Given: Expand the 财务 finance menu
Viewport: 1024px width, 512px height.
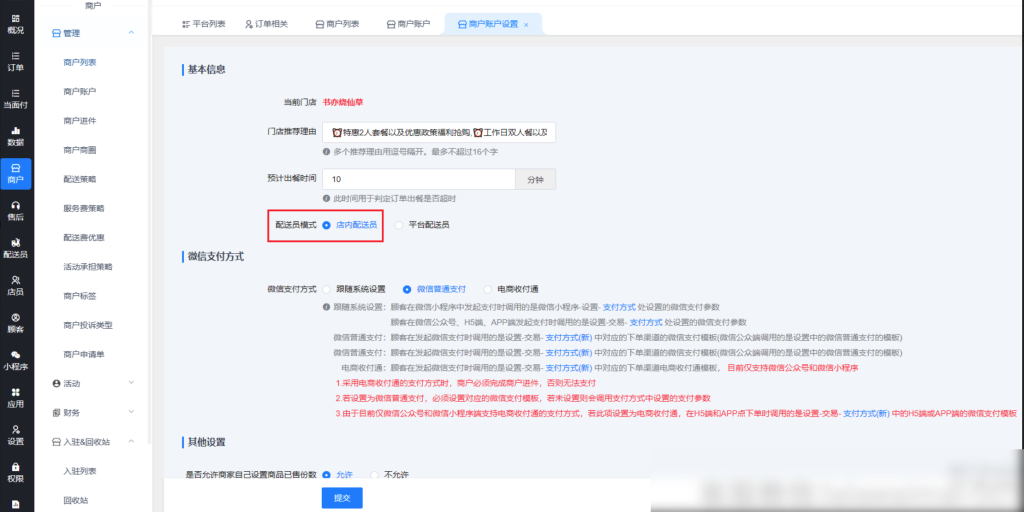Looking at the screenshot, I should click(x=131, y=412).
